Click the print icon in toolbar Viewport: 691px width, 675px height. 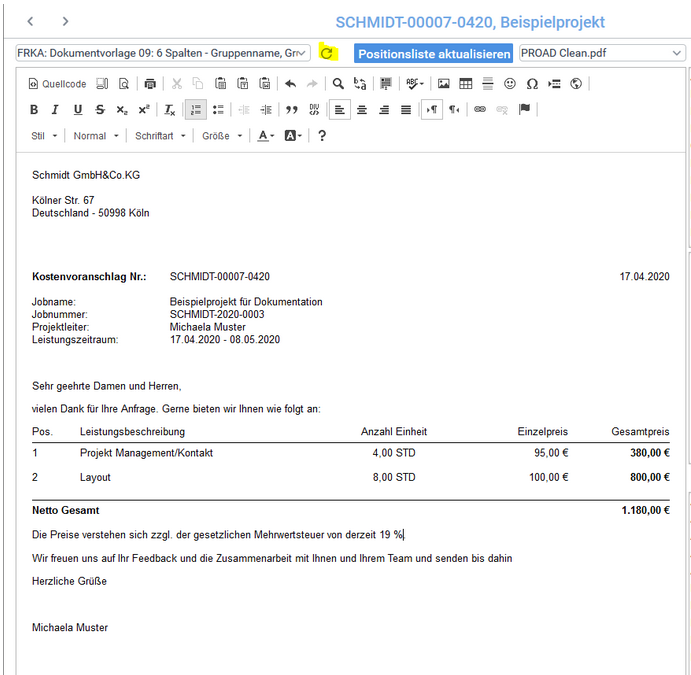point(150,84)
